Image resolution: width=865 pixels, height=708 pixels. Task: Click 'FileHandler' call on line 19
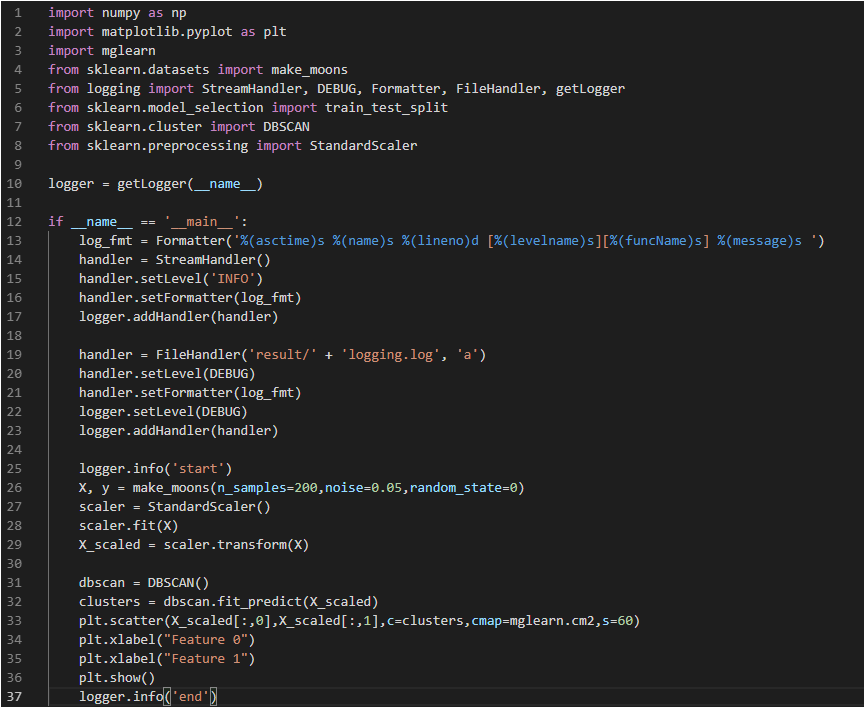198,355
